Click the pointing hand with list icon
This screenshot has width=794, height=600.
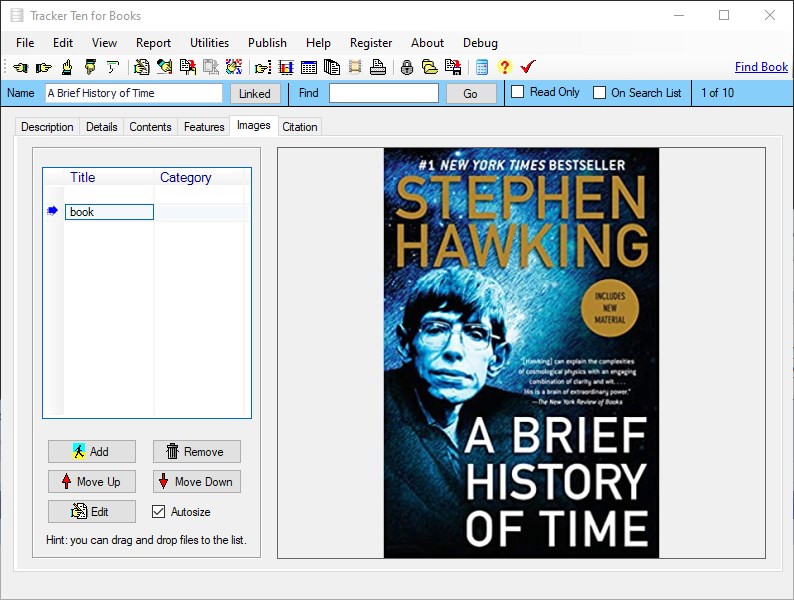(x=263, y=67)
